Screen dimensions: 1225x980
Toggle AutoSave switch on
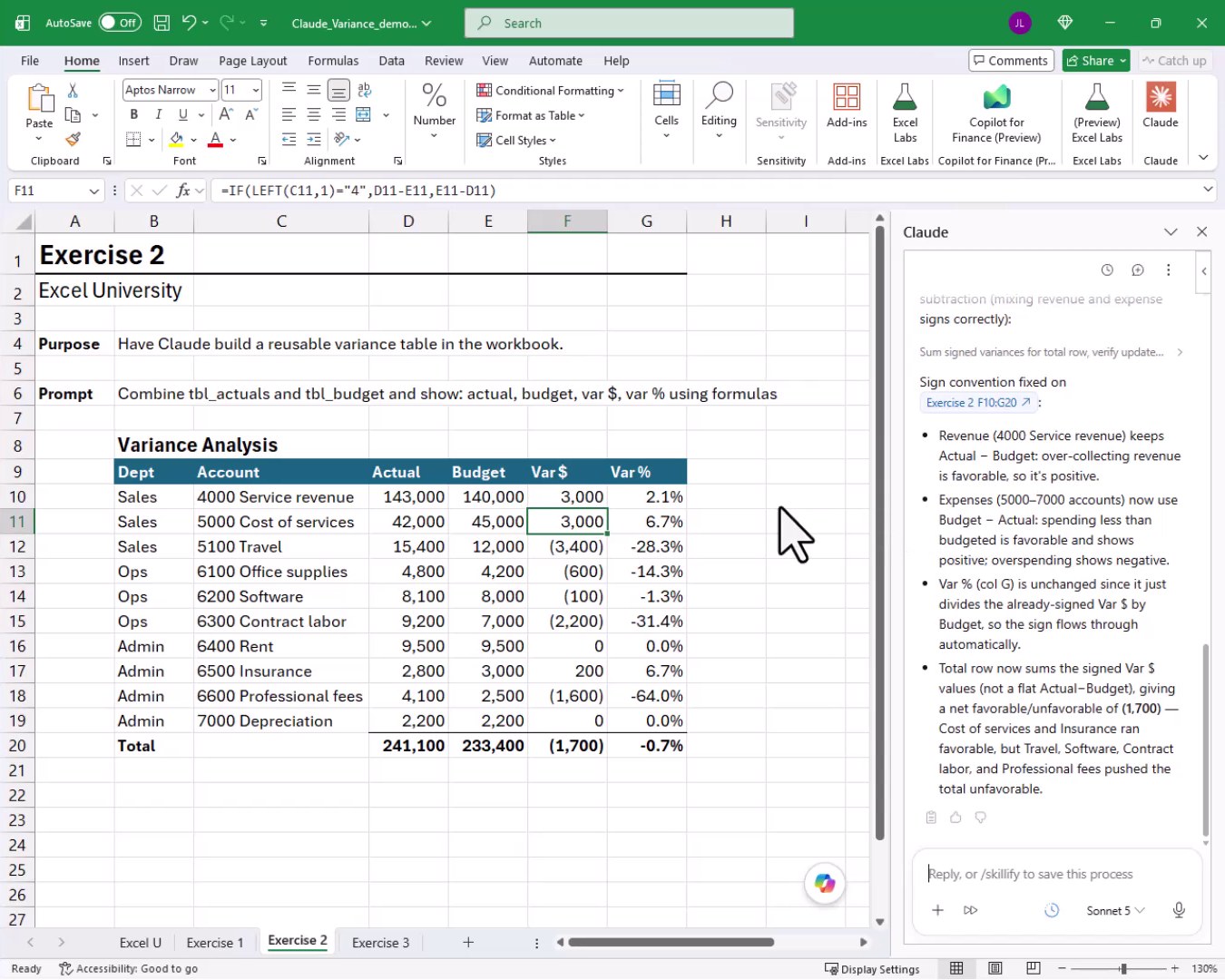[120, 23]
